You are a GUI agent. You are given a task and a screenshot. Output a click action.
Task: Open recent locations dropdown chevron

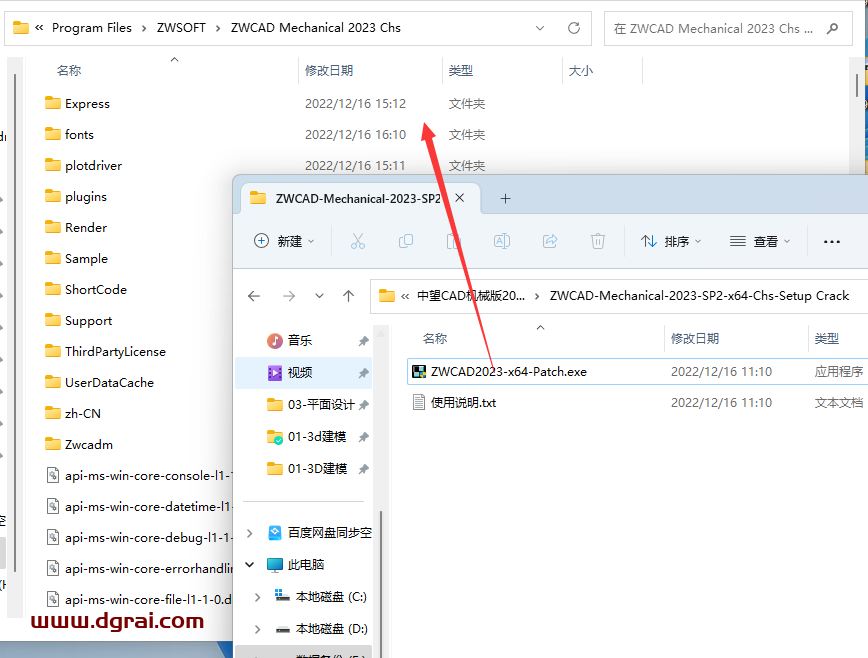coord(319,296)
